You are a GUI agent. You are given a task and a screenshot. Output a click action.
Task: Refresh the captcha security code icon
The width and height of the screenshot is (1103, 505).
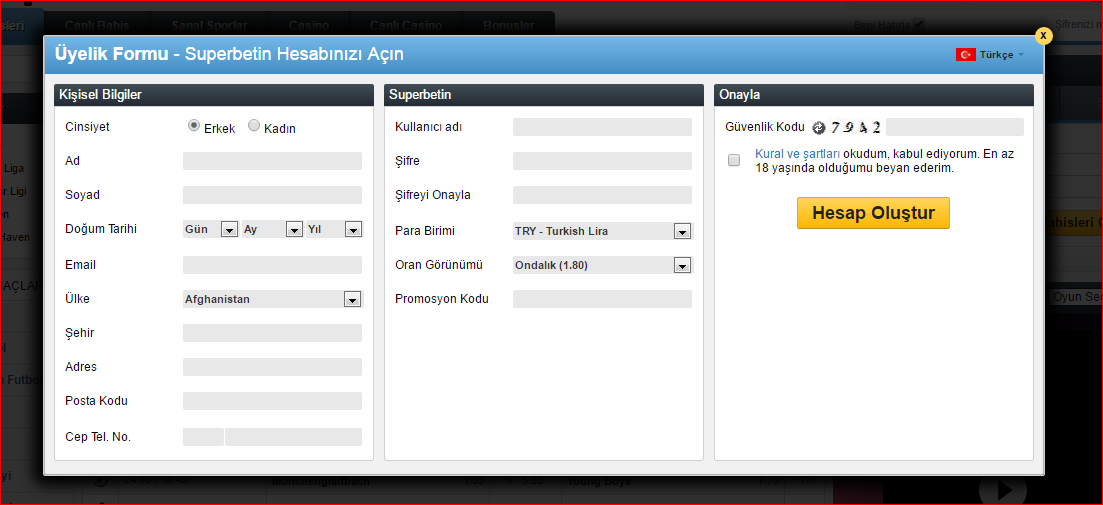817,128
